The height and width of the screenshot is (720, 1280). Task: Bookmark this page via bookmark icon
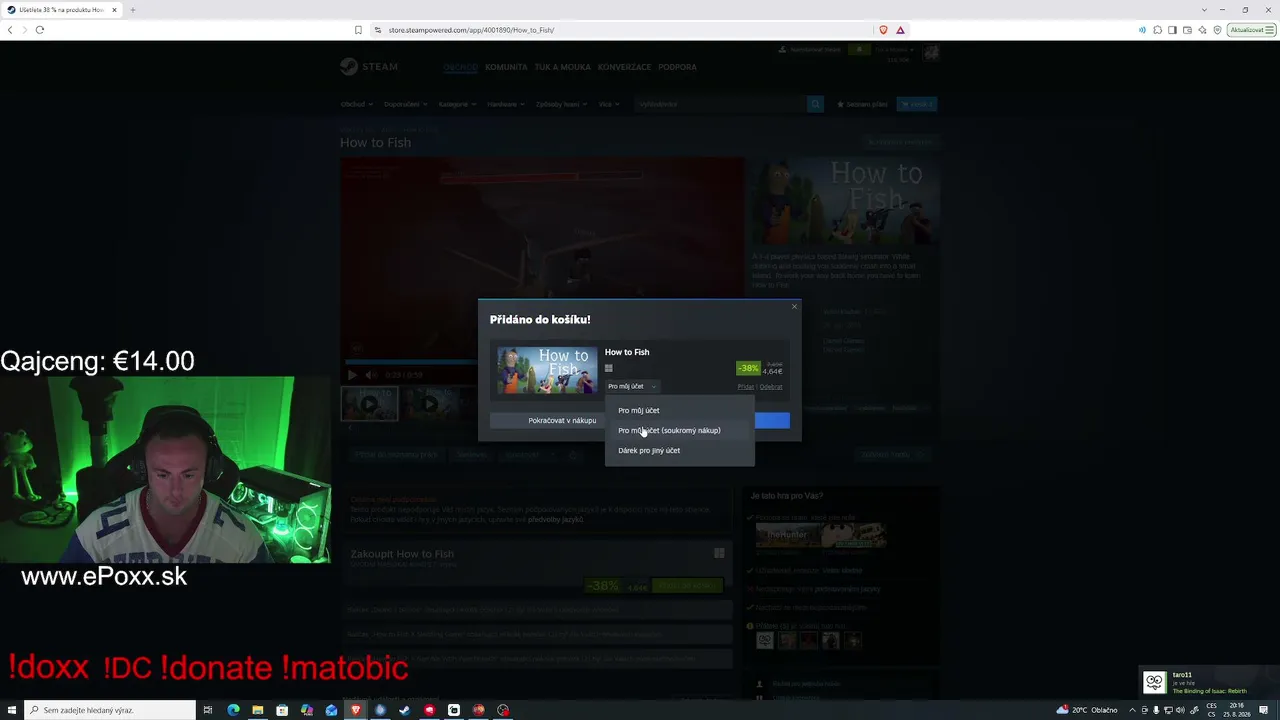tap(358, 30)
